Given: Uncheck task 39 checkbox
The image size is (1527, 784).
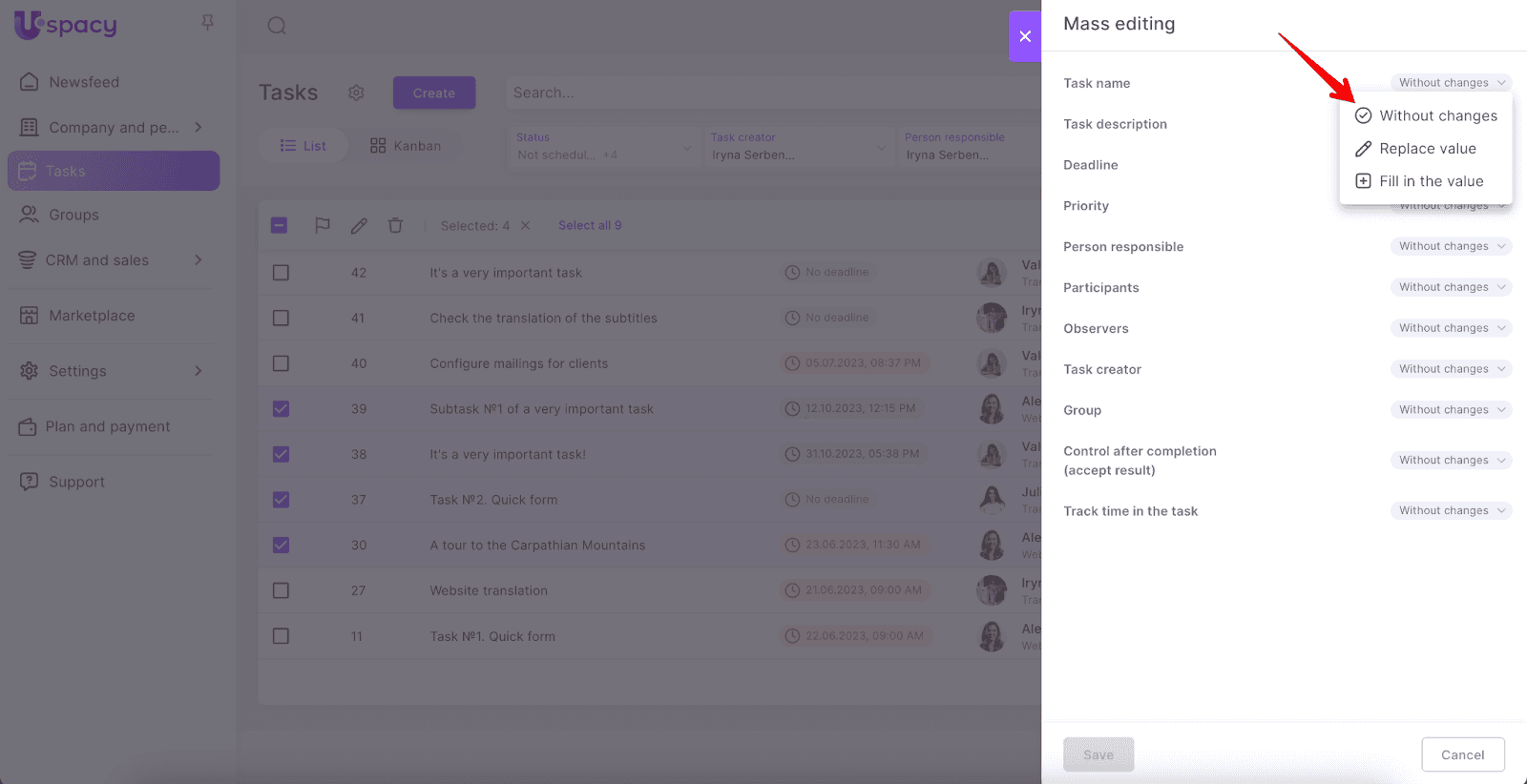Looking at the screenshot, I should 281,409.
